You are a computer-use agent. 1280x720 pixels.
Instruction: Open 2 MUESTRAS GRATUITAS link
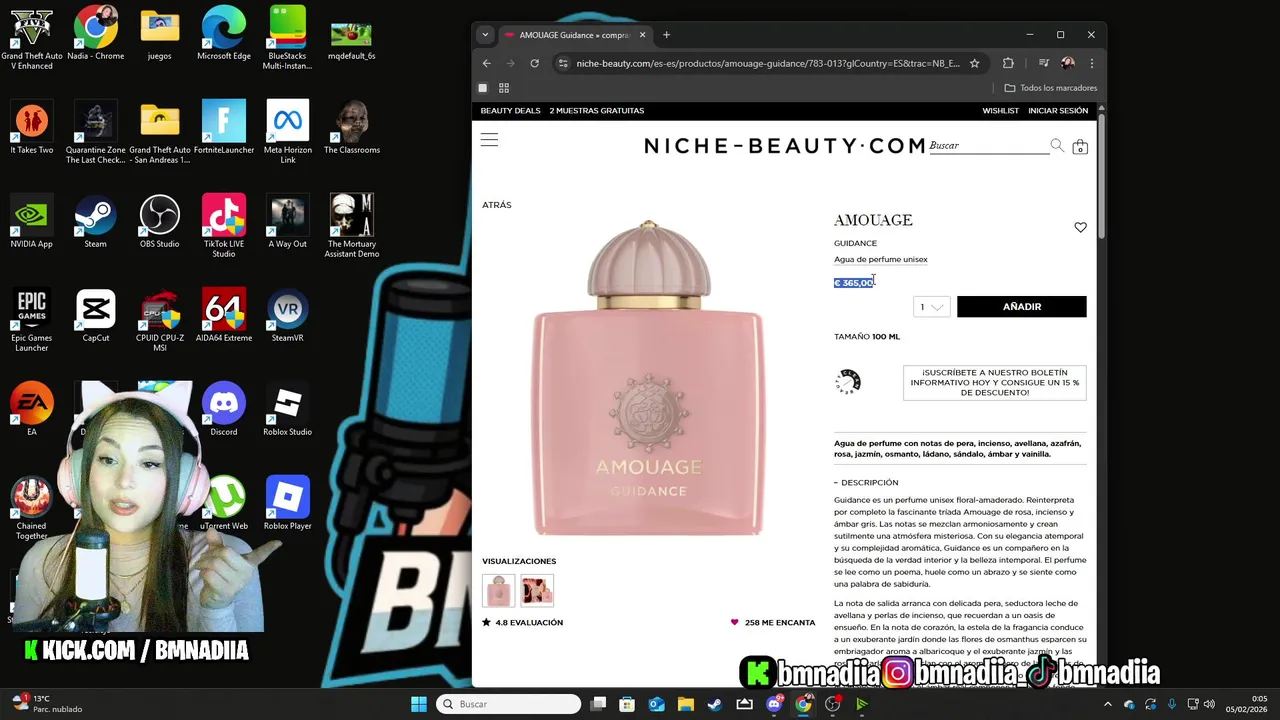[x=597, y=111]
